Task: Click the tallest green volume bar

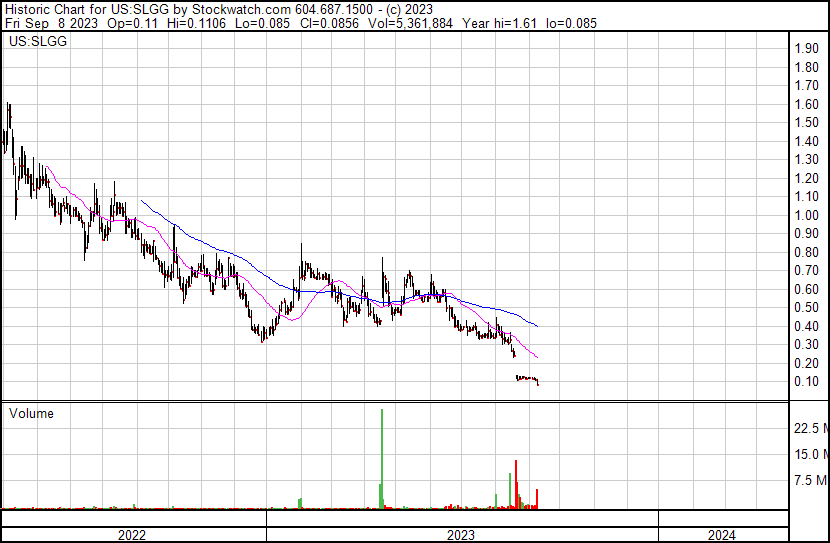Action: [382, 460]
